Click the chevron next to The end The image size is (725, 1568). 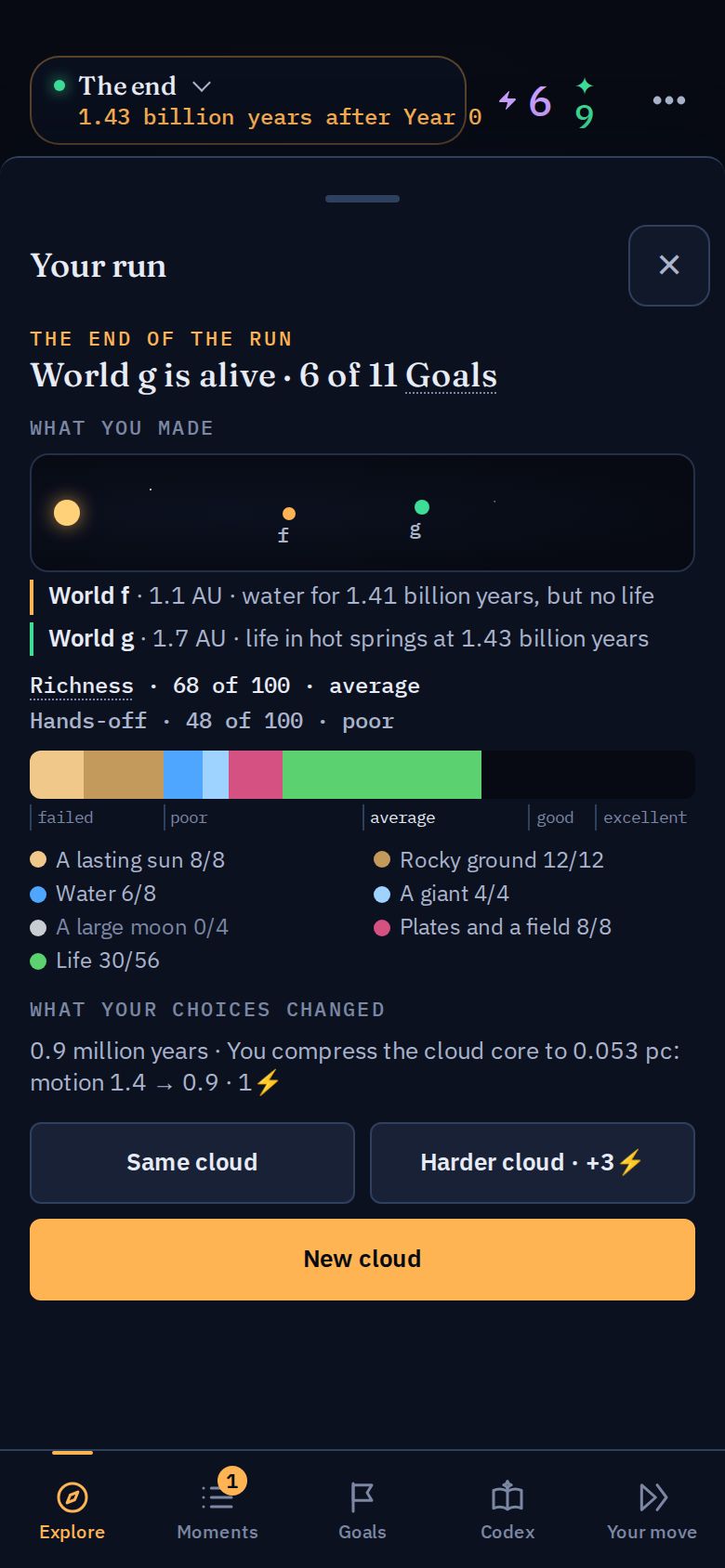click(202, 86)
